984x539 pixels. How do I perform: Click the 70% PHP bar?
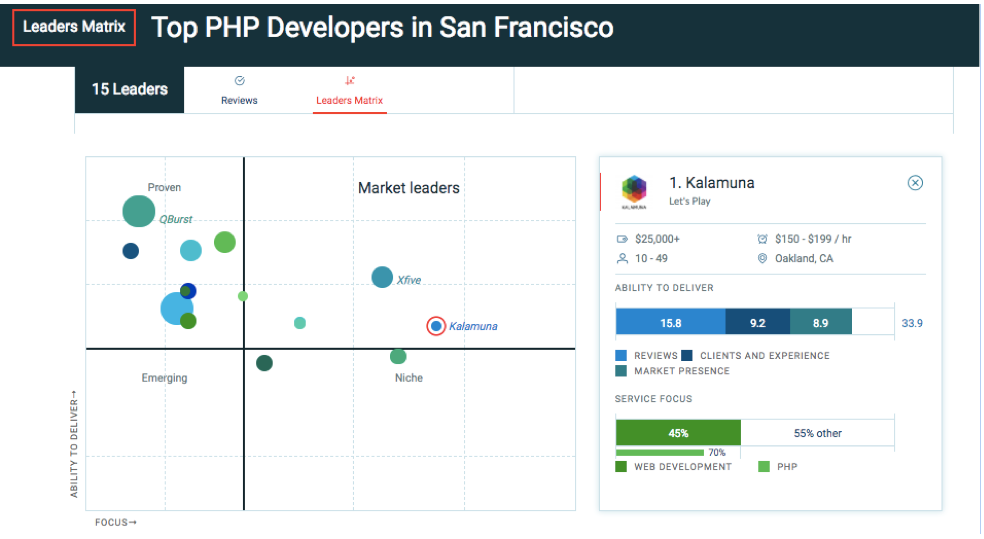click(x=660, y=452)
